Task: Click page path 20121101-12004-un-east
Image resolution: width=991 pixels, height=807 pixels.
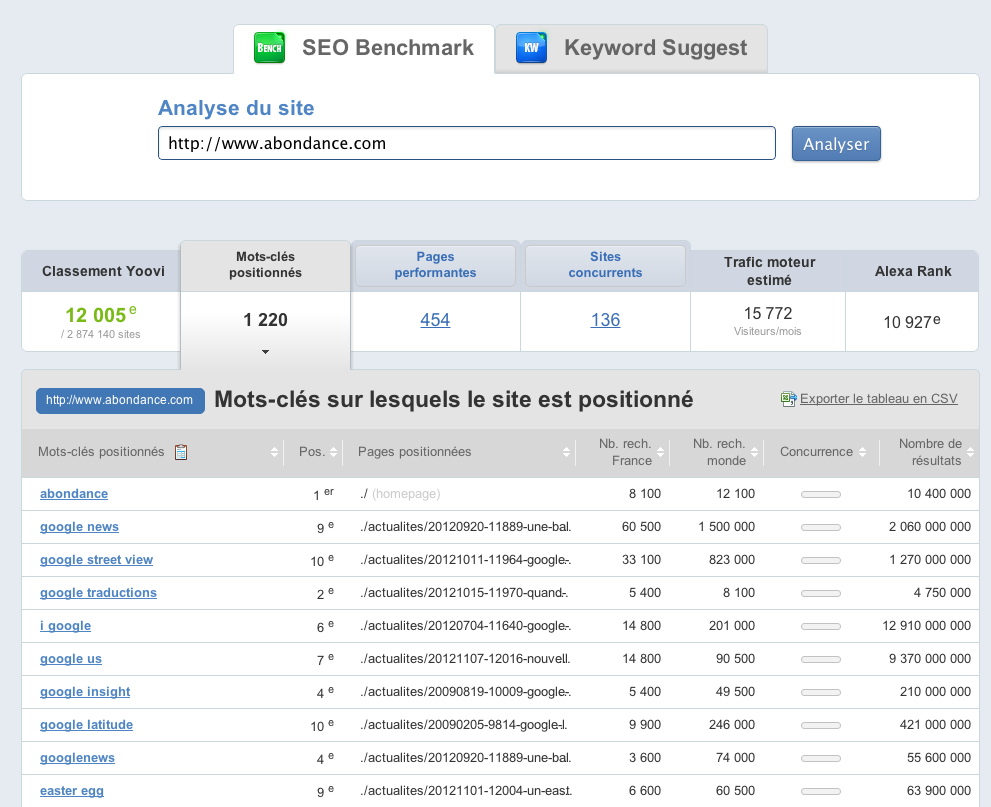Action: pyautogui.click(x=466, y=791)
